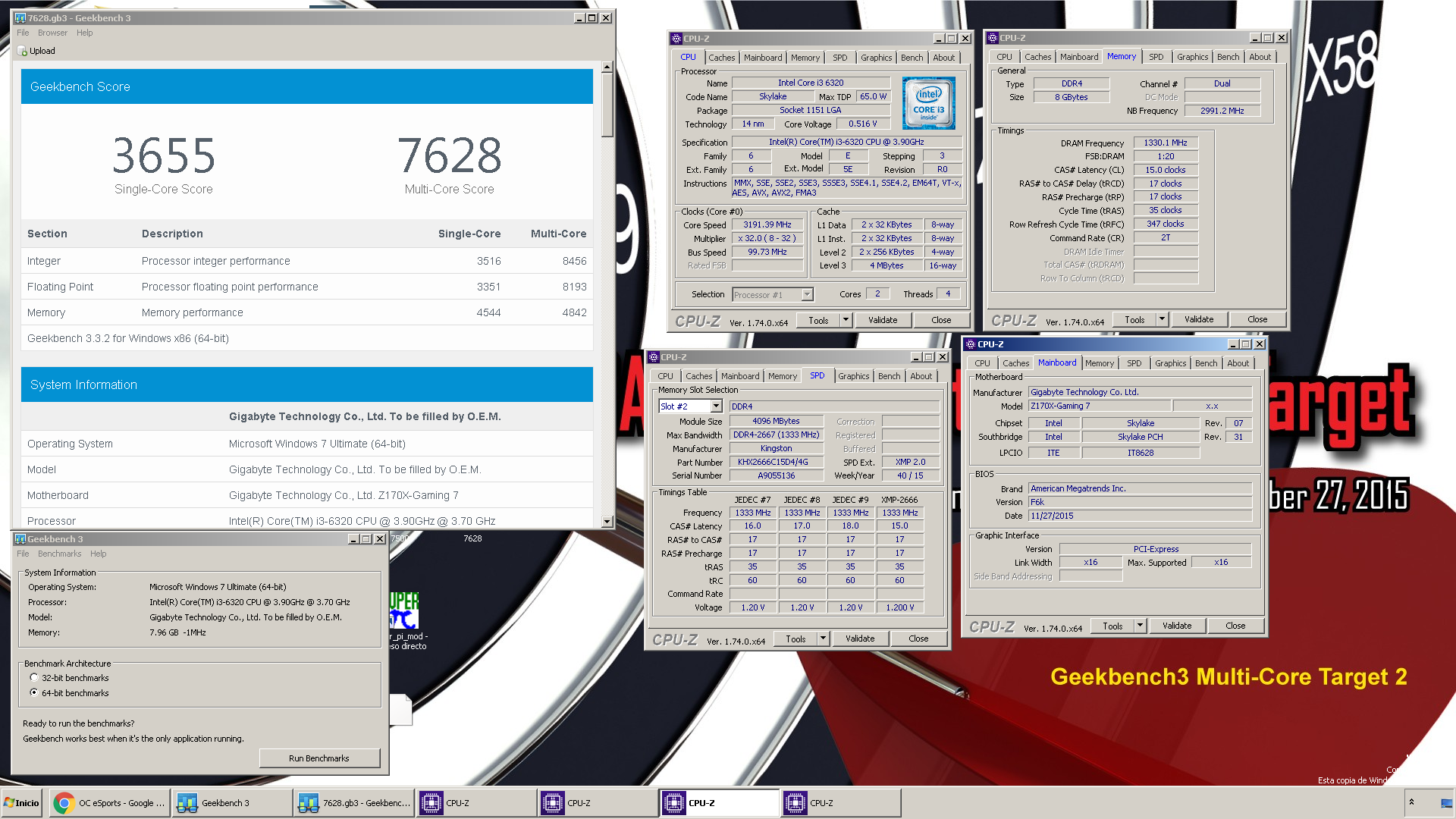
Task: Click Close in SPD CPU-Z window
Action: 918,639
